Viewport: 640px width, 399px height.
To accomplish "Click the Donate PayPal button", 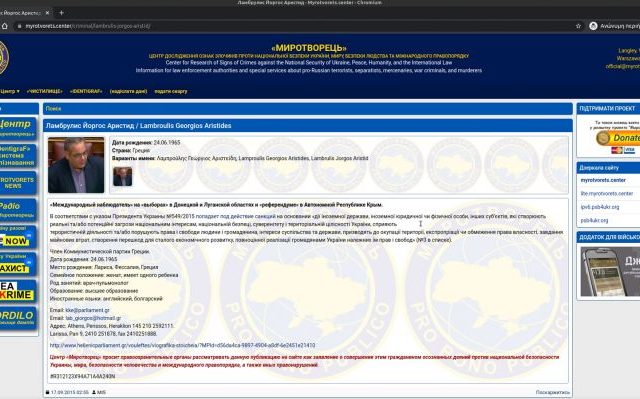I will pos(618,138).
